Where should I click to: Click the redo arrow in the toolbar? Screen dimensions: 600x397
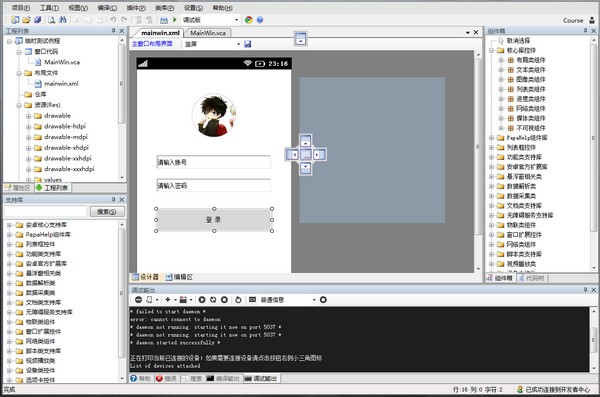tap(124, 20)
